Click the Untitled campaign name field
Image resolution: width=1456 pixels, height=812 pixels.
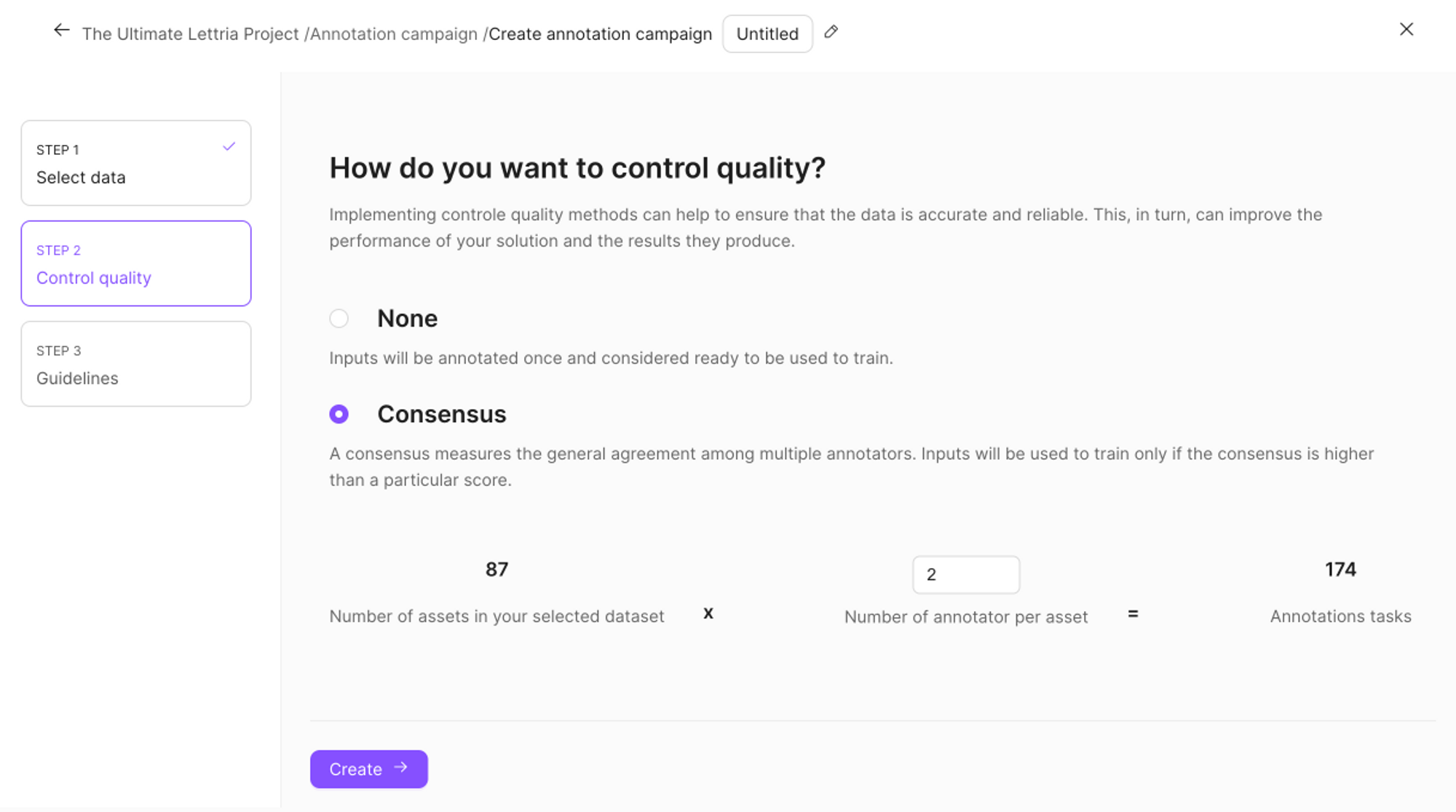tap(767, 34)
